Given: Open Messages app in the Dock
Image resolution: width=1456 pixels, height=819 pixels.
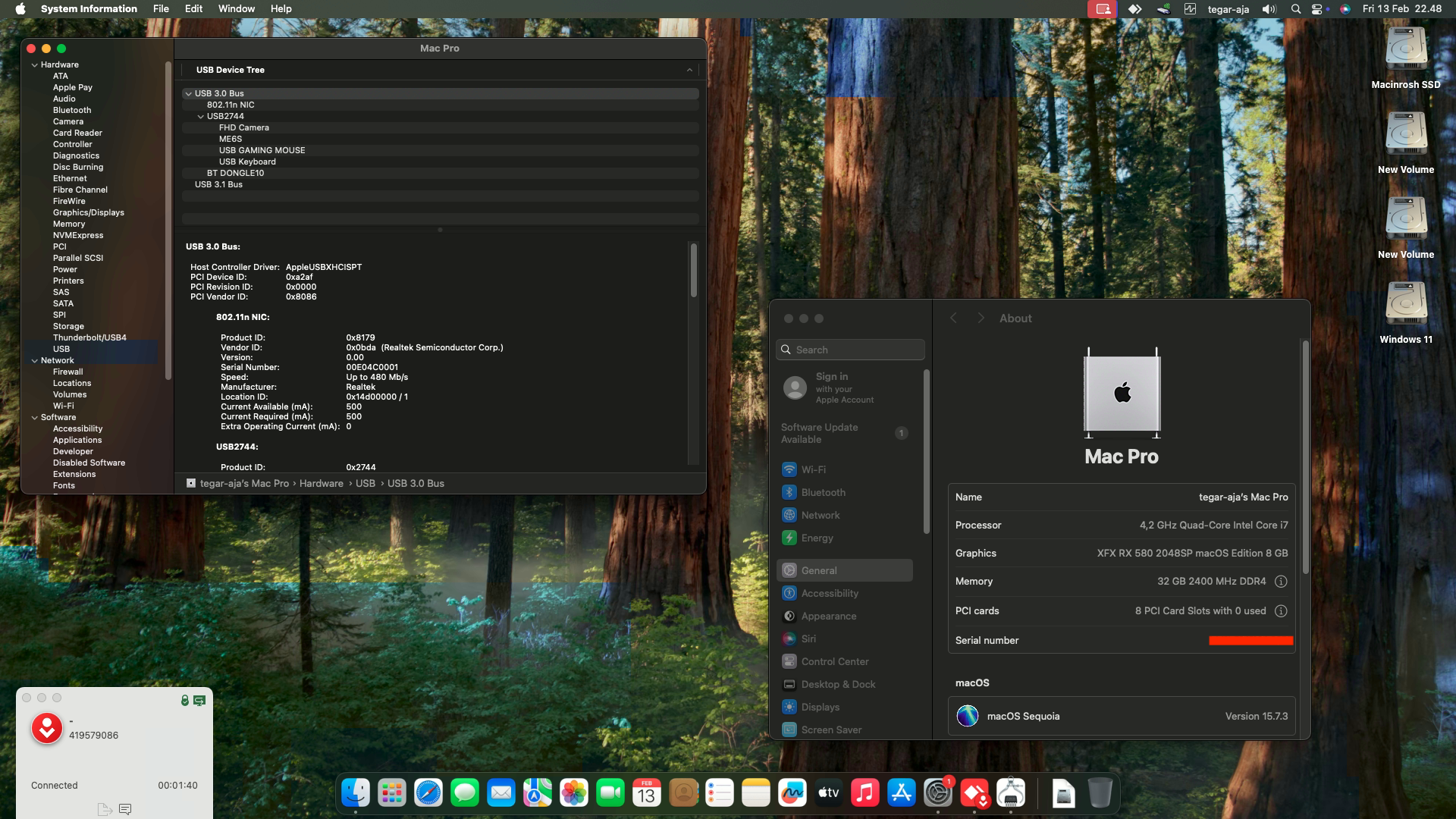Looking at the screenshot, I should [x=465, y=793].
